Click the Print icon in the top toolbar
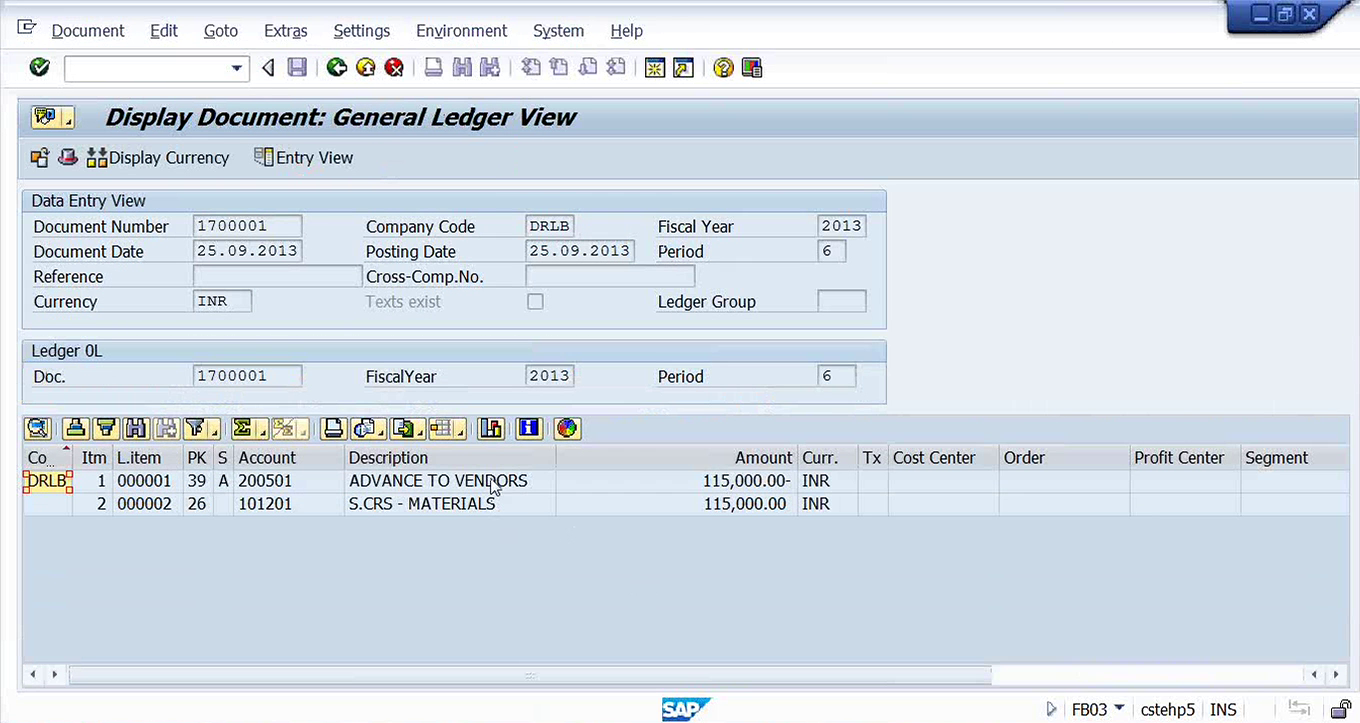 433,68
